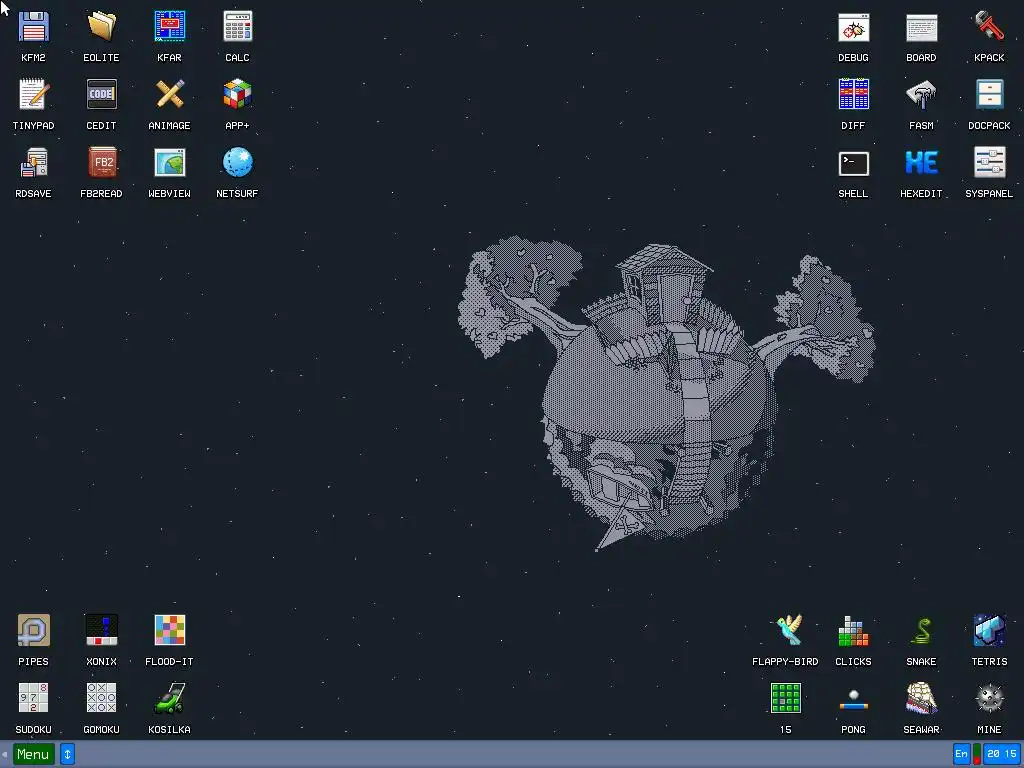Open the FLOOD-IT colored squares icon
Screen dimensions: 1024x768
pyautogui.click(x=169, y=630)
